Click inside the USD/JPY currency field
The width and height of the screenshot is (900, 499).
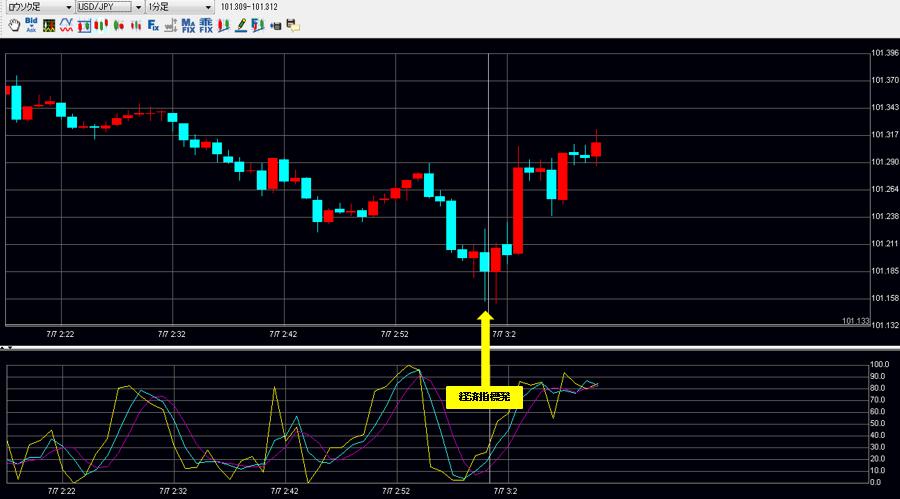click(x=104, y=7)
